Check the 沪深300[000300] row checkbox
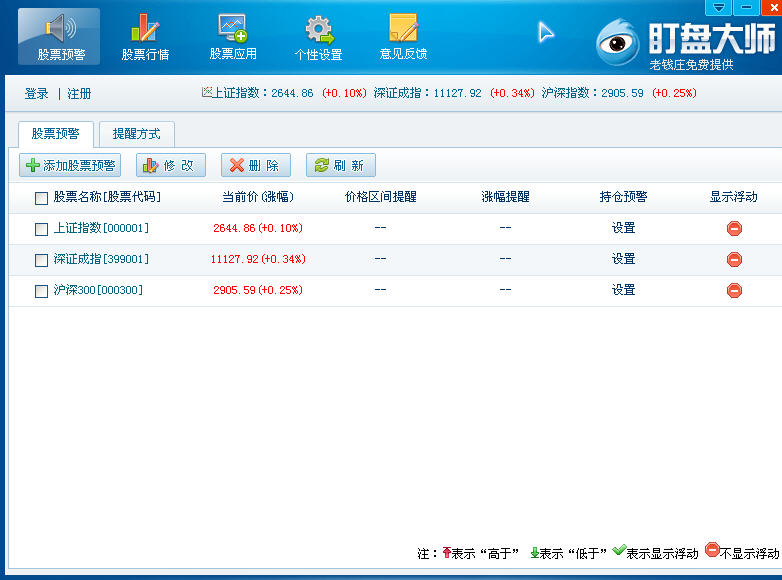The image size is (782, 580). 41,291
